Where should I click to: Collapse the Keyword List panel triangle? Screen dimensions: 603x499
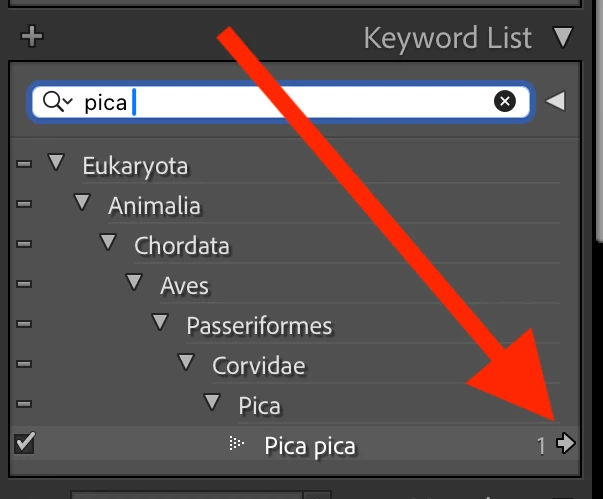(564, 38)
